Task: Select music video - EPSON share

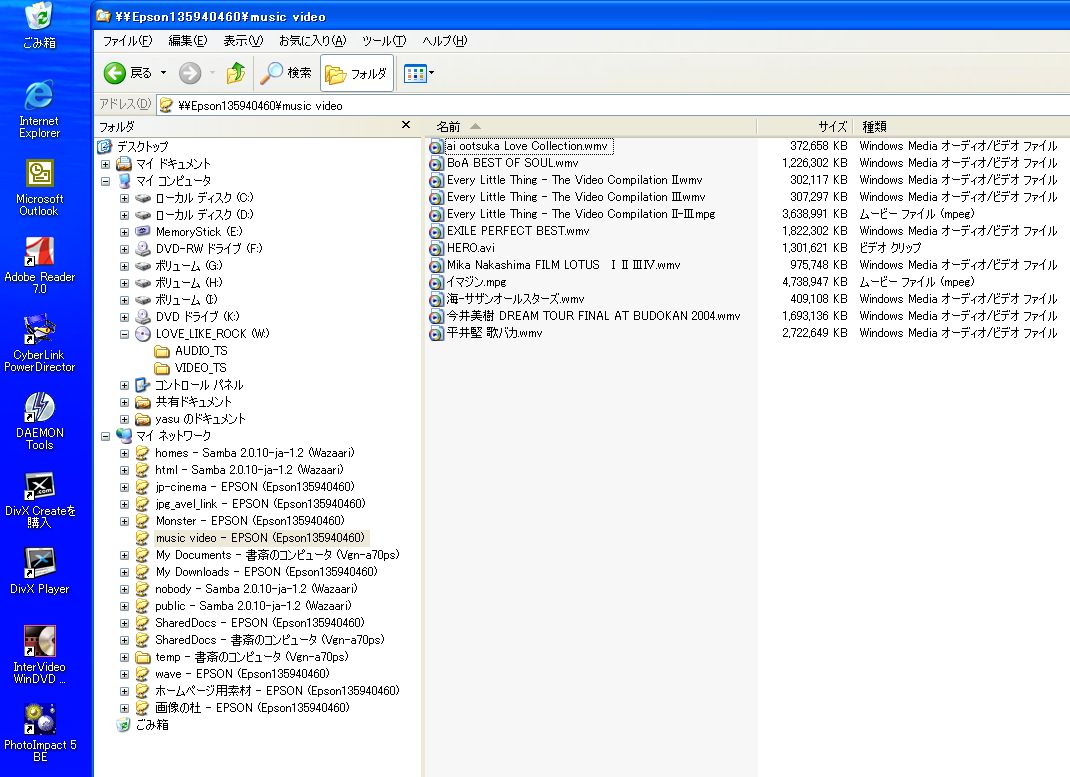Action: click(x=260, y=538)
